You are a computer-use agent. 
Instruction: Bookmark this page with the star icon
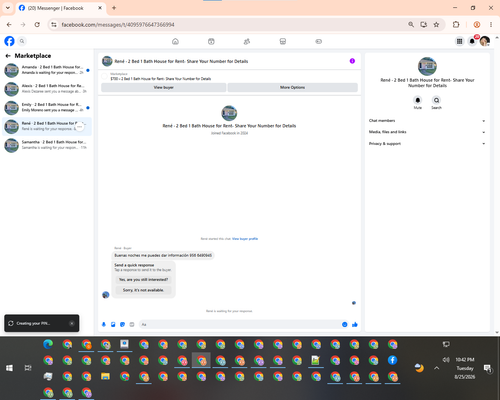click(x=436, y=24)
